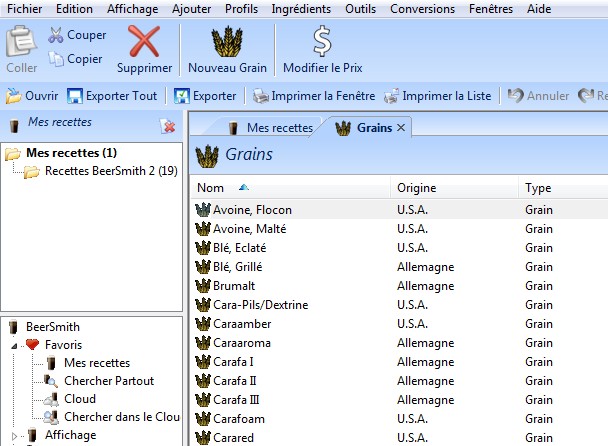Viewport: 608px width, 446px height.
Task: Select the Recettes BeerSmith 2 folder
Action: coord(110,171)
